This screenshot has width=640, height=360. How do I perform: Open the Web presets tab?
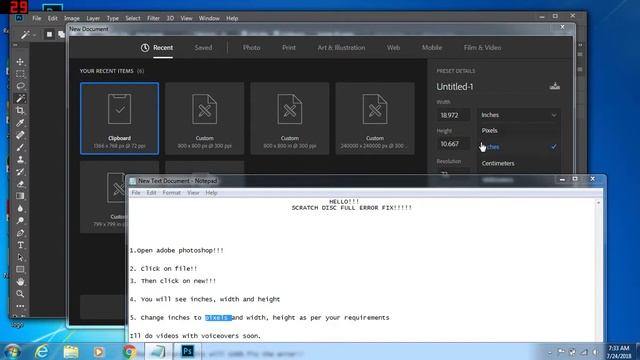tap(393, 48)
